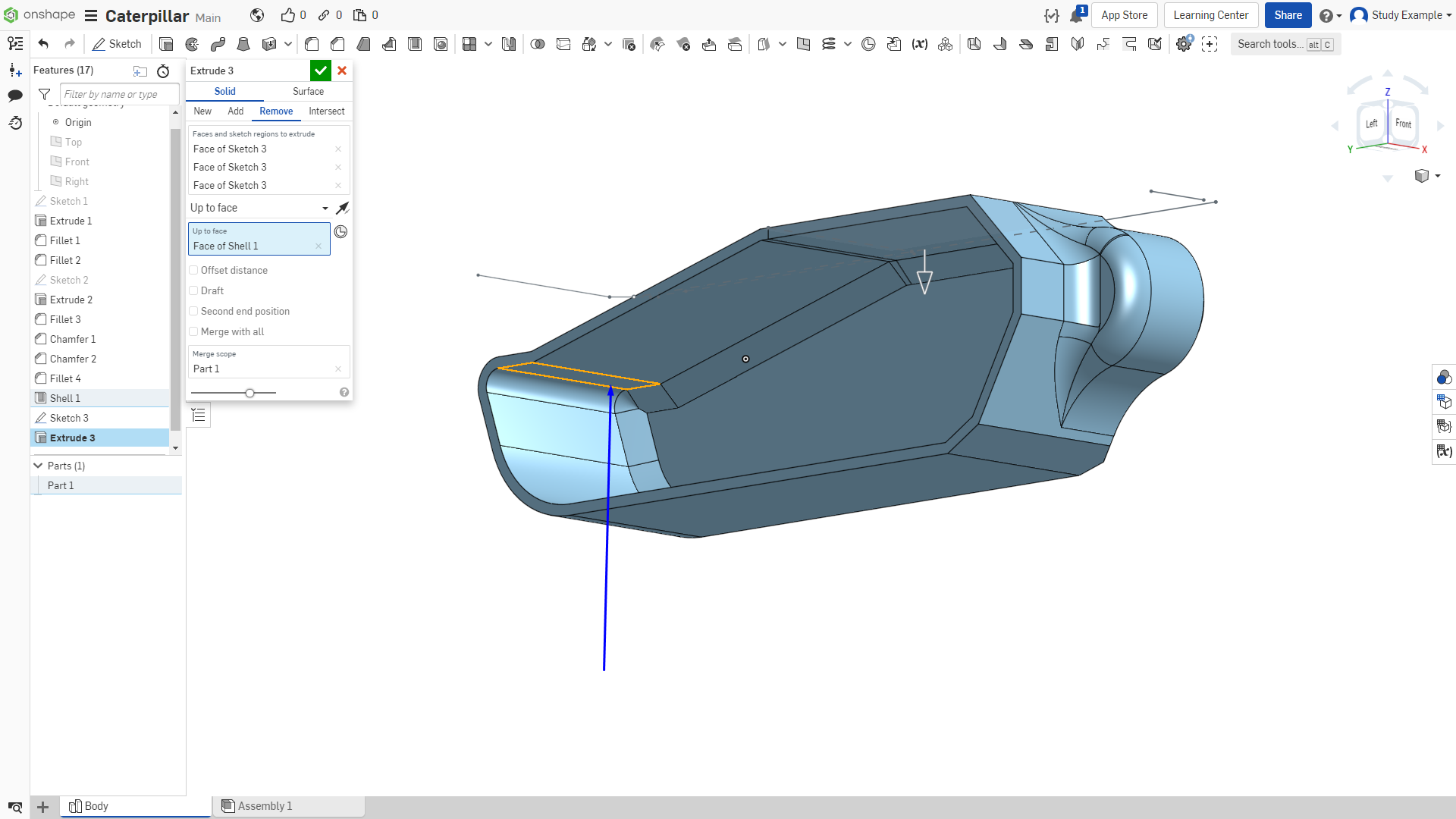Viewport: 1456px width, 819px height.
Task: Select the Rib tool
Action: point(389,44)
